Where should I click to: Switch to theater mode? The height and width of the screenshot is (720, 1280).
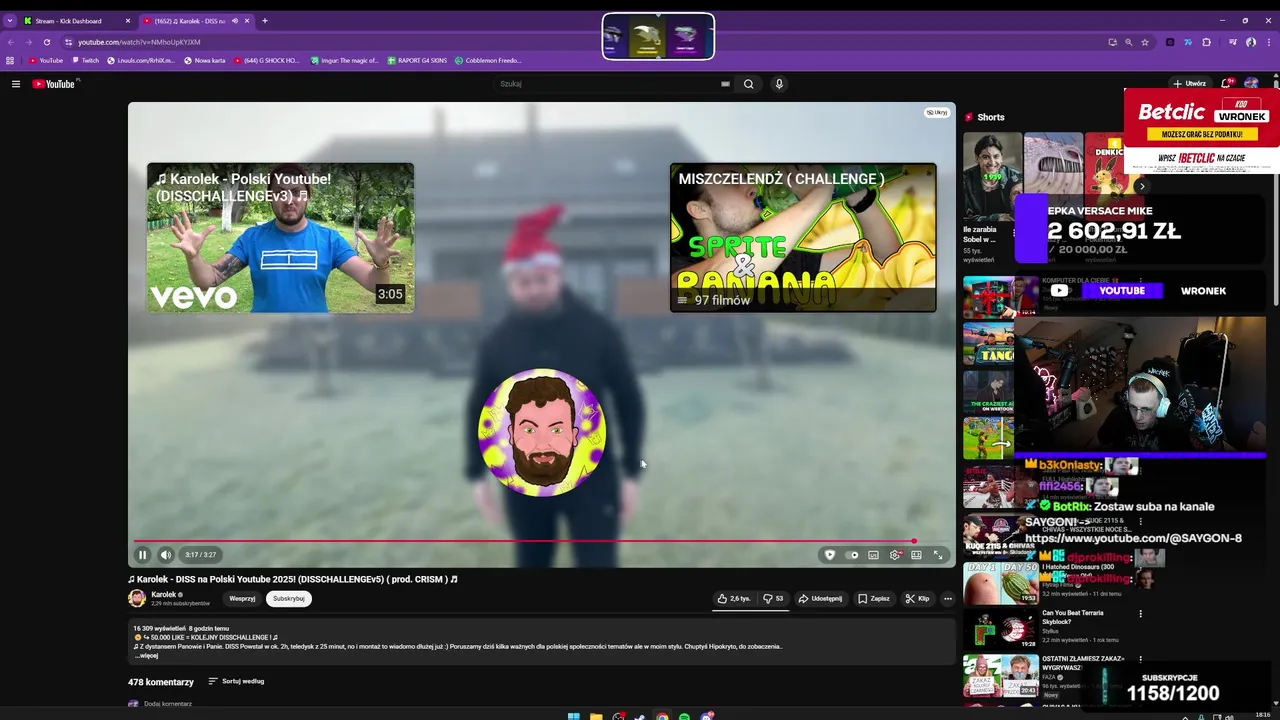[x=916, y=555]
